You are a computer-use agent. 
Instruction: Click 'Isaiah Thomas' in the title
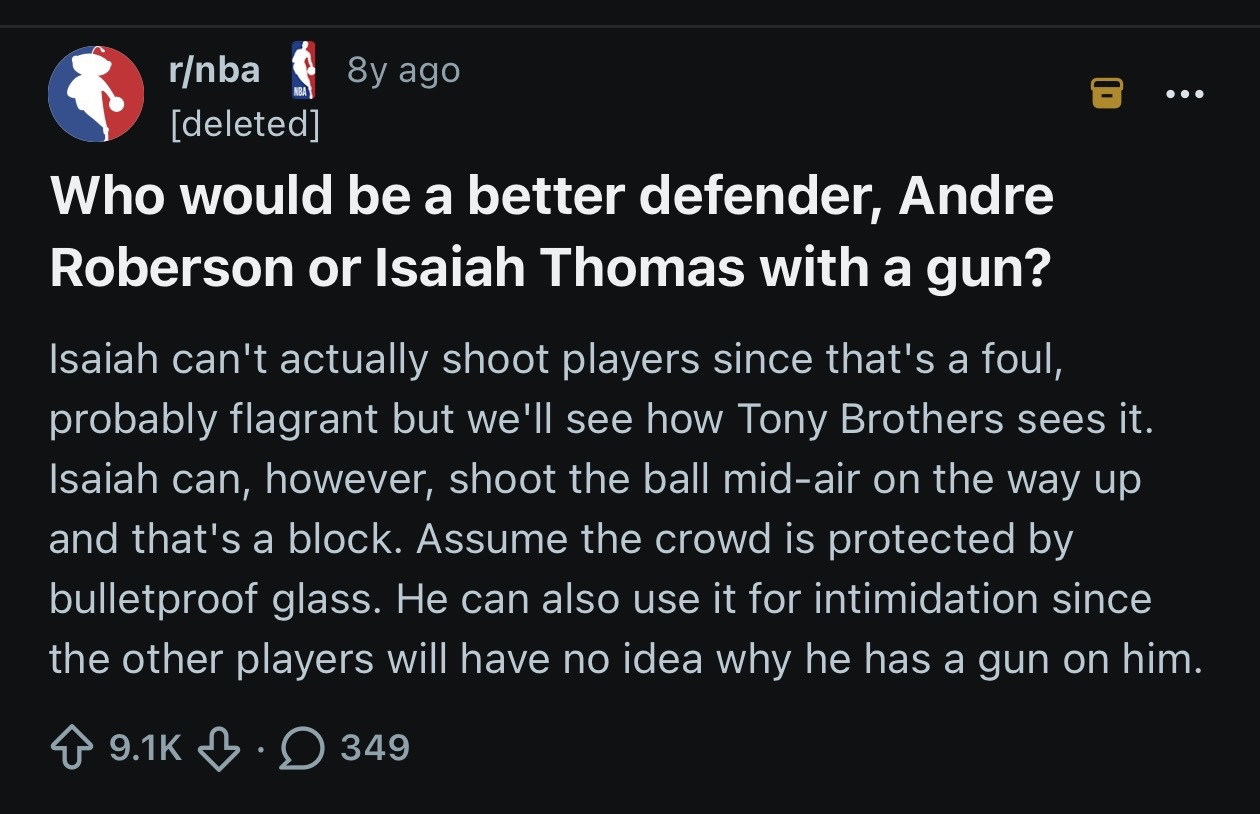[x=560, y=268]
